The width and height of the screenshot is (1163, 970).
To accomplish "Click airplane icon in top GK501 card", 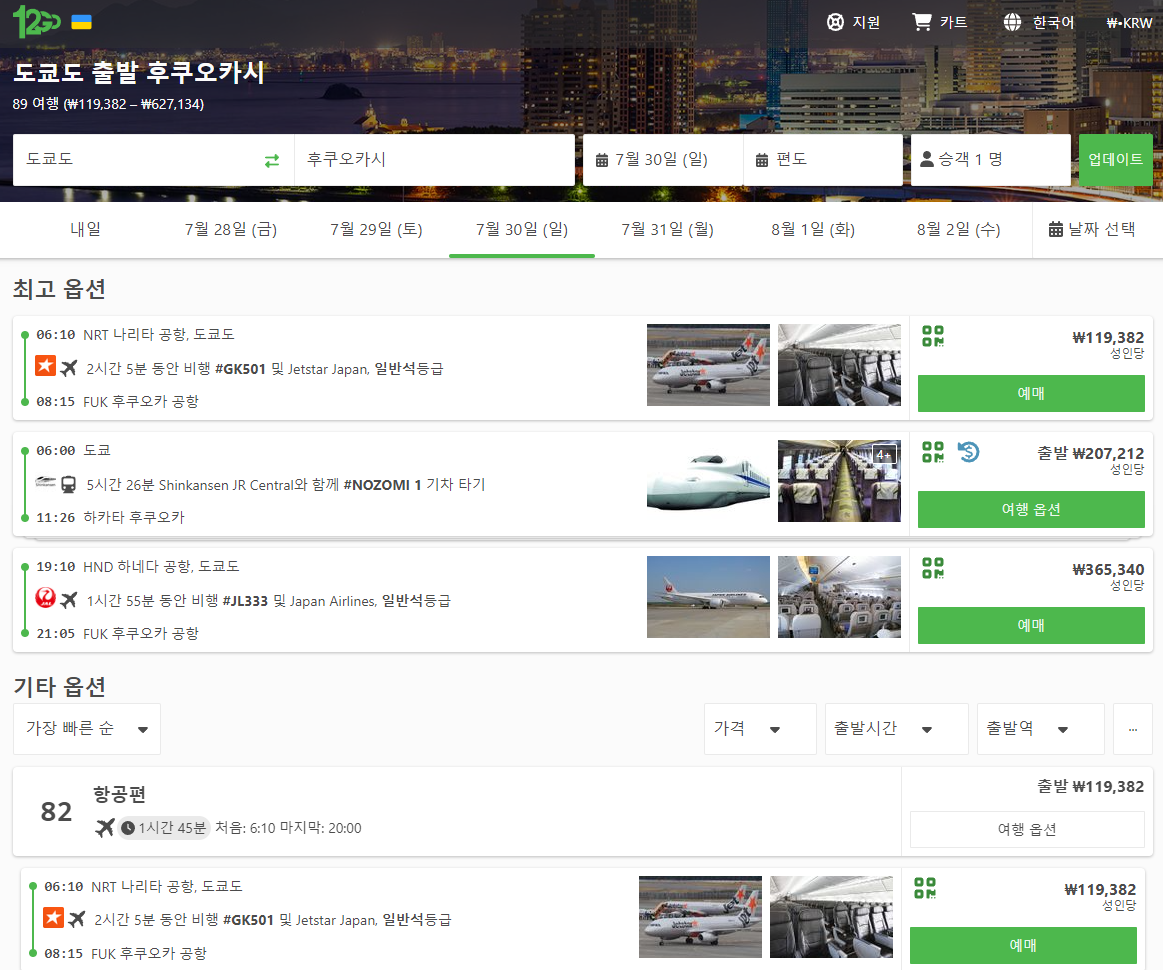I will pyautogui.click(x=69, y=367).
